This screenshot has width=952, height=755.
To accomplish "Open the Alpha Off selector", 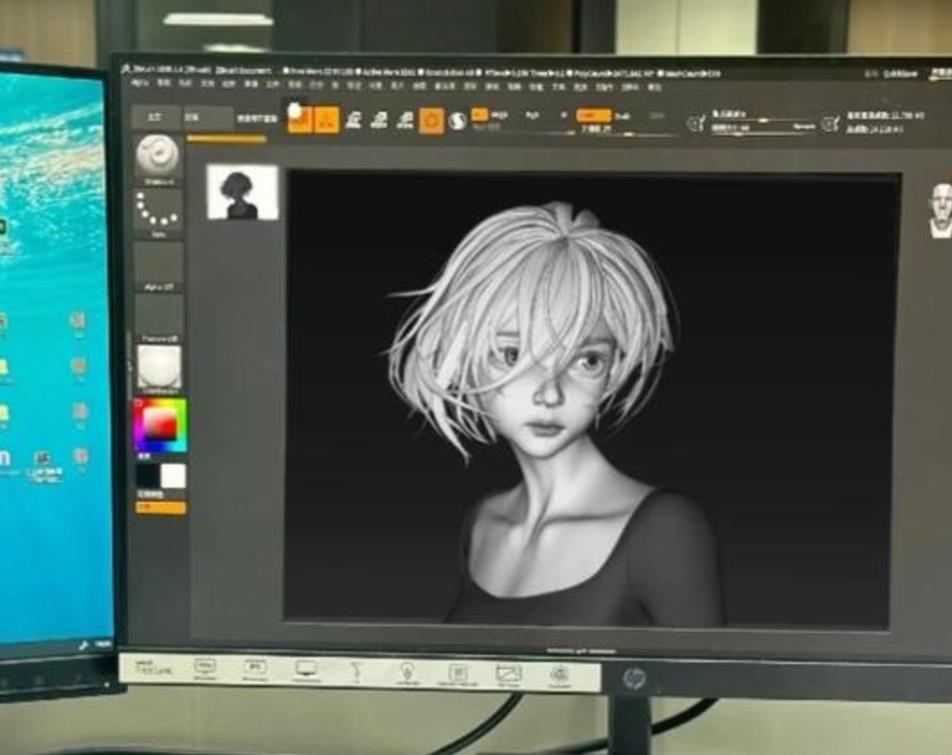I will click(x=158, y=265).
